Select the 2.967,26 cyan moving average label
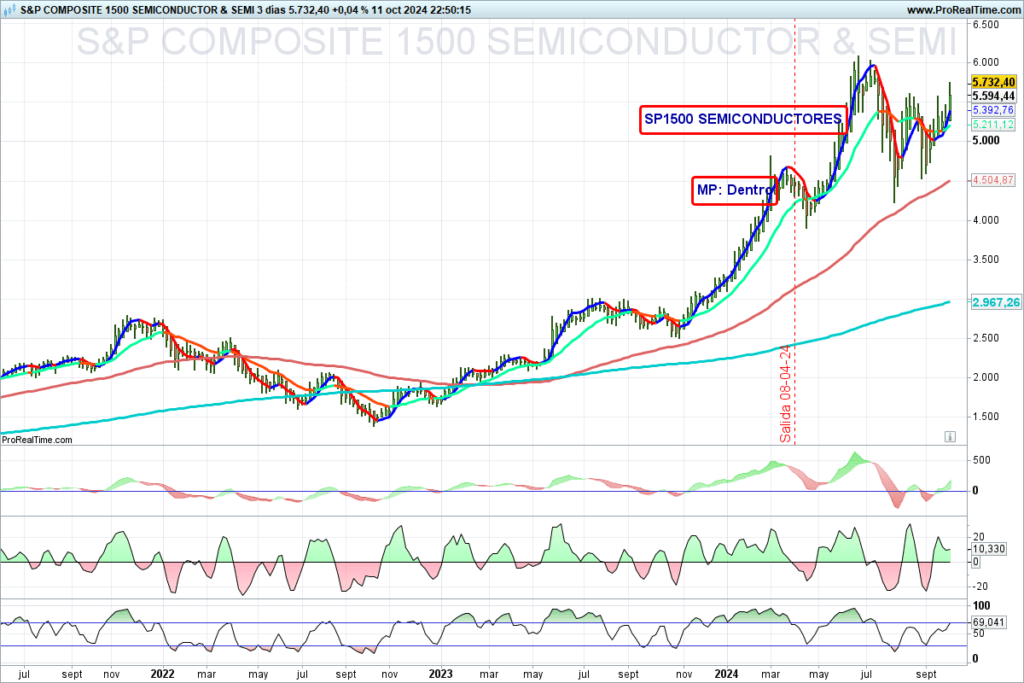The width and height of the screenshot is (1024, 683). 996,302
